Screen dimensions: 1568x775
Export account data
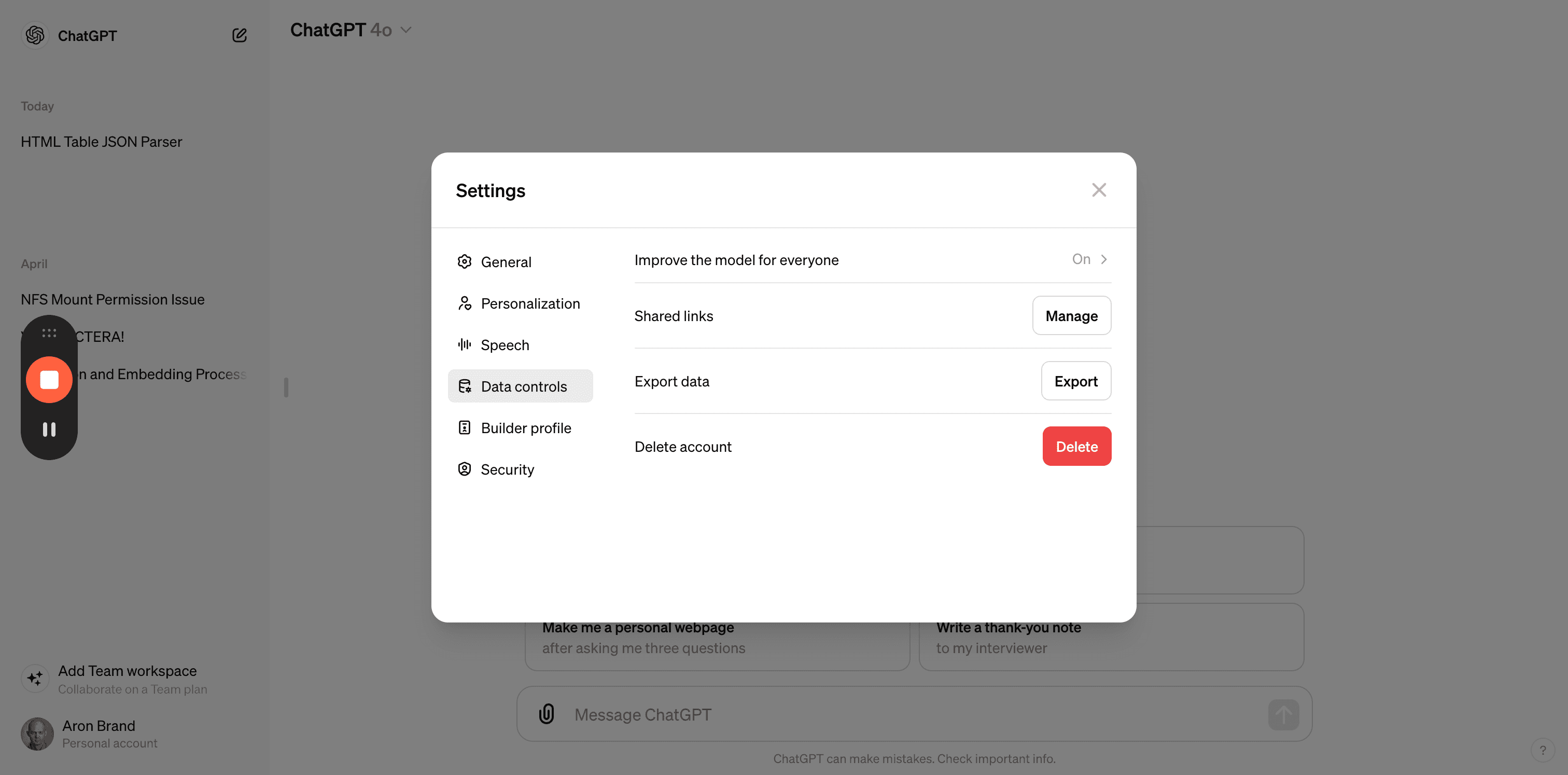pos(1075,381)
